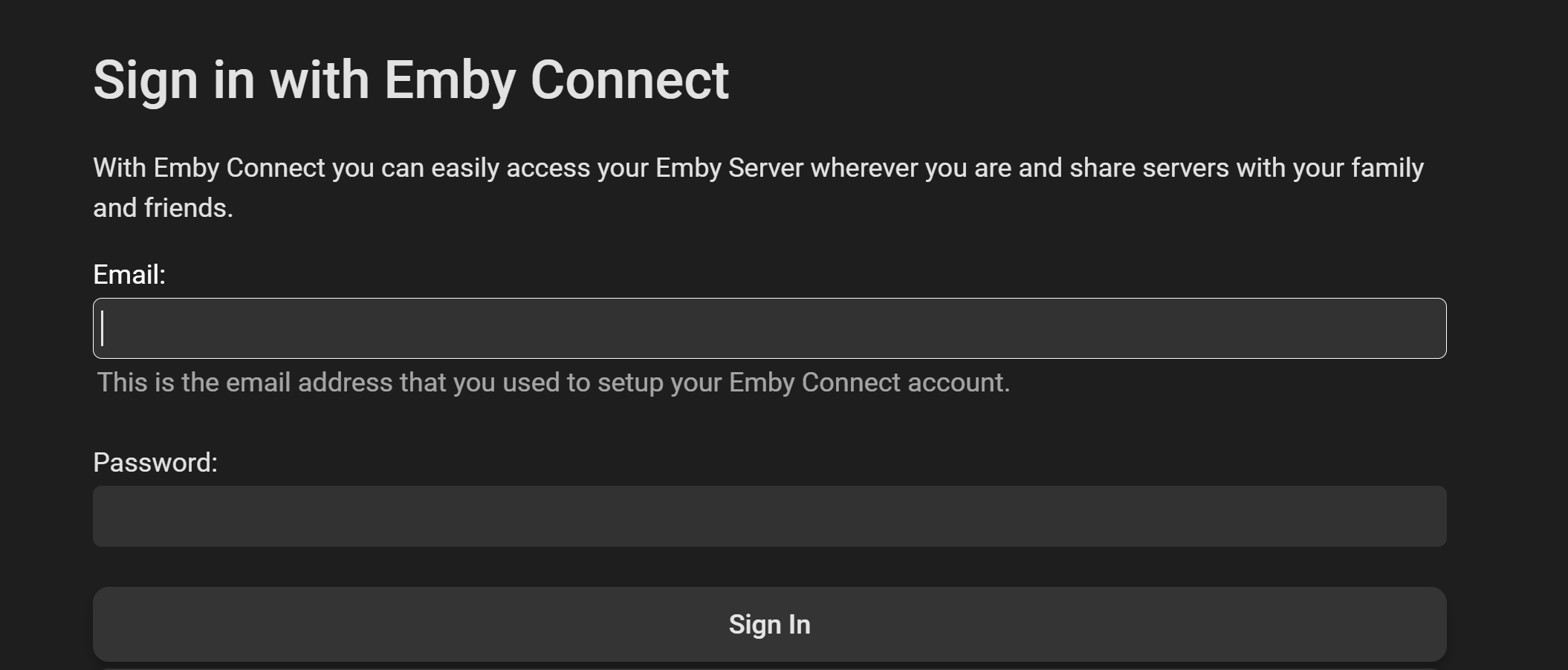The height and width of the screenshot is (670, 1568).
Task: Click the partially visible button below Sign In
Action: tap(769, 666)
